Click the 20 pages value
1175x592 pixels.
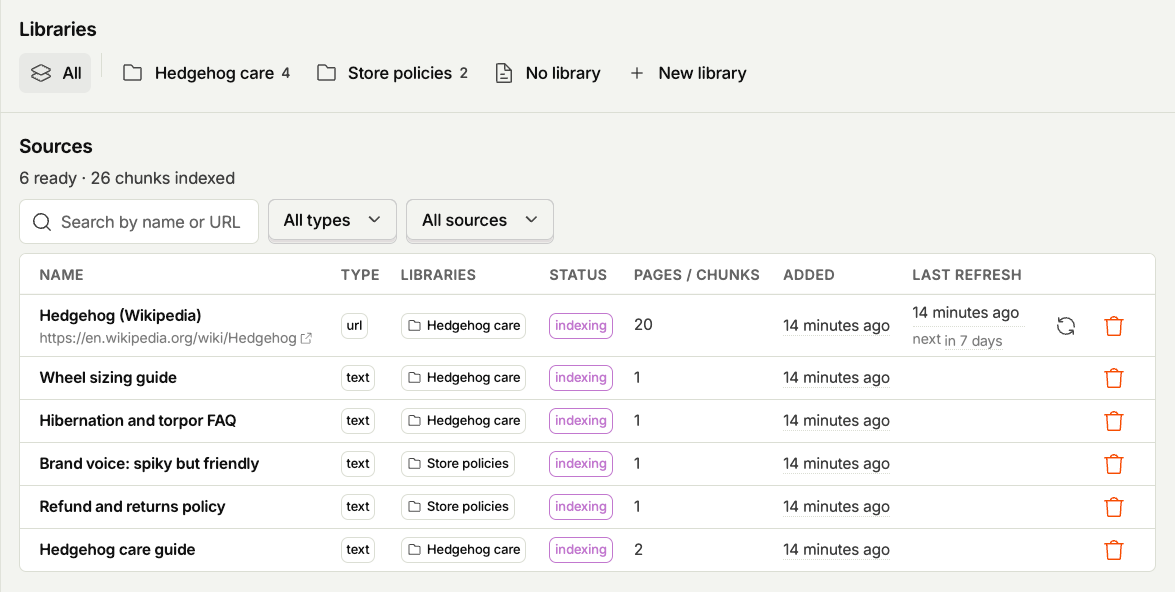(643, 324)
